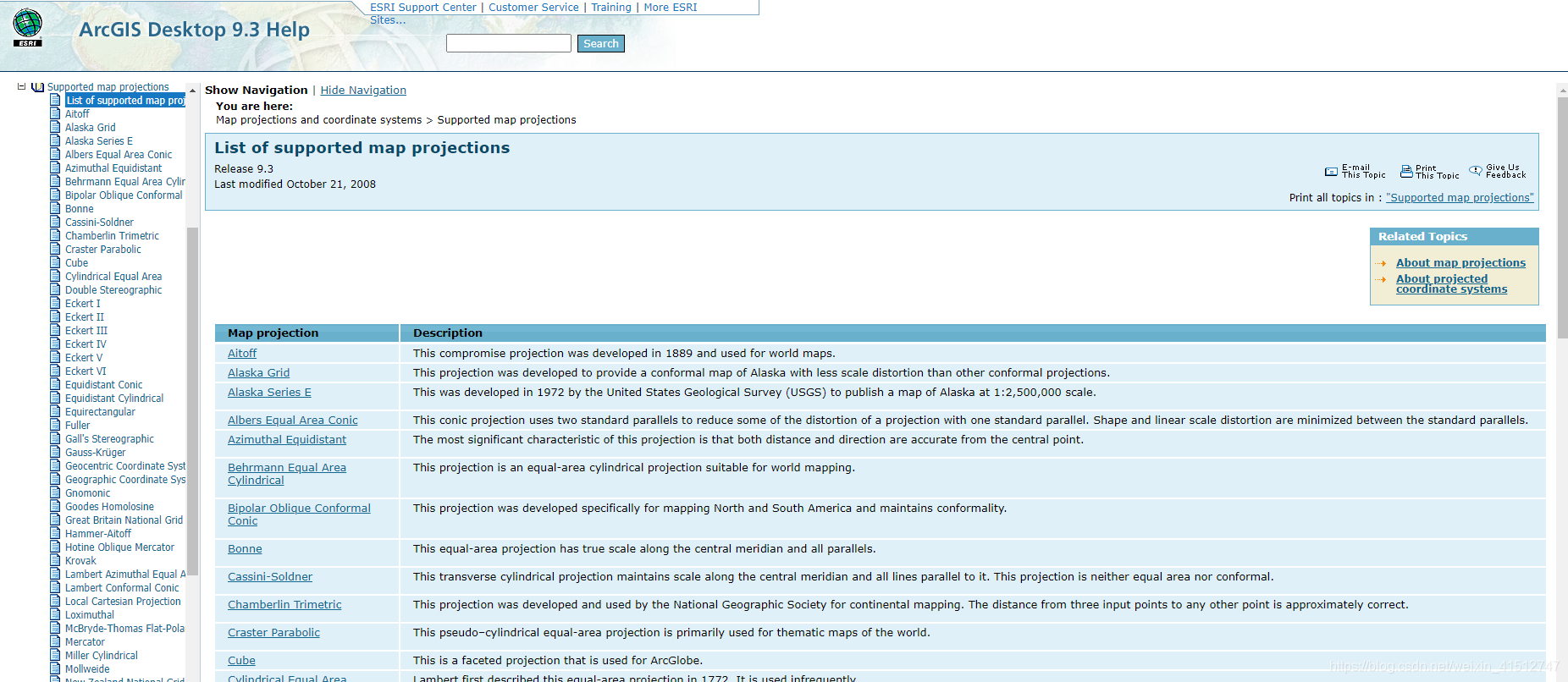
Task: Click the E-mail This Topic envelope icon
Action: (1331, 172)
